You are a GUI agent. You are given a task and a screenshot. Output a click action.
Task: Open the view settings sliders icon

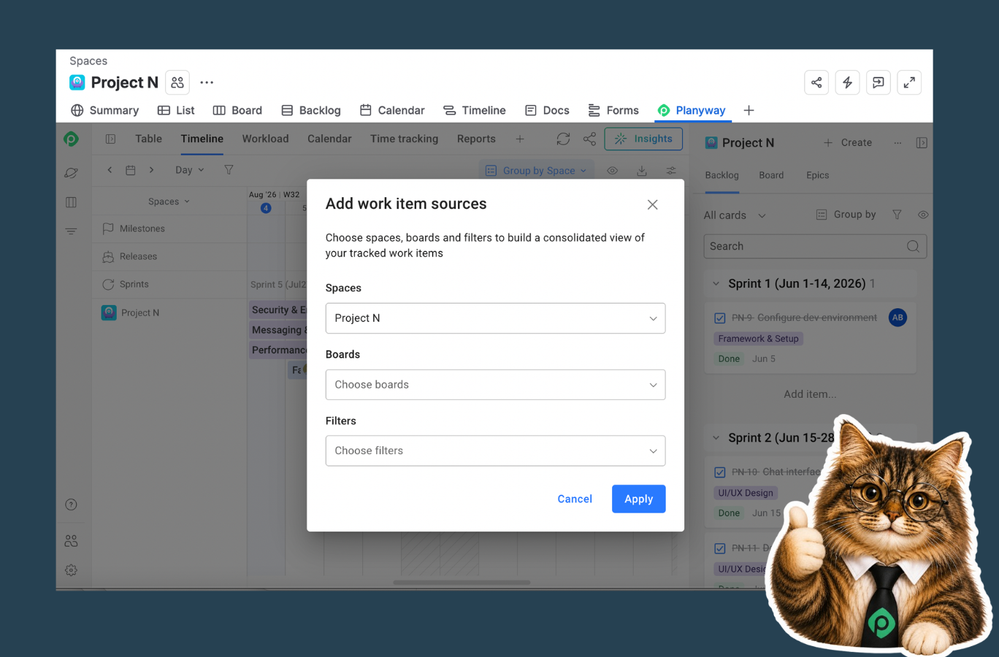(671, 171)
